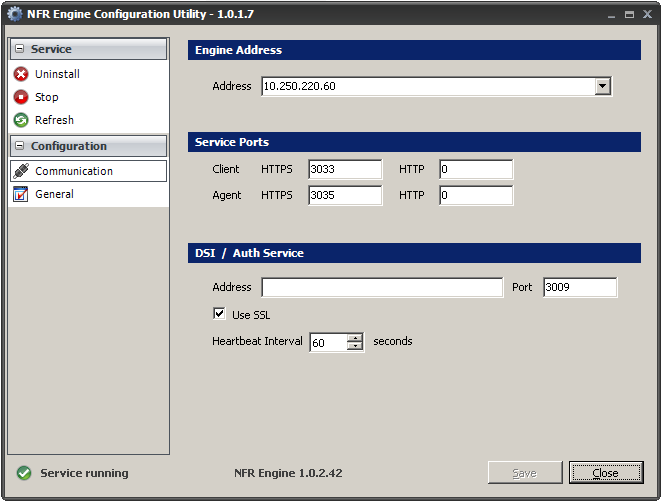Click the General settings icon
Screen dimensions: 662x502
[21, 194]
